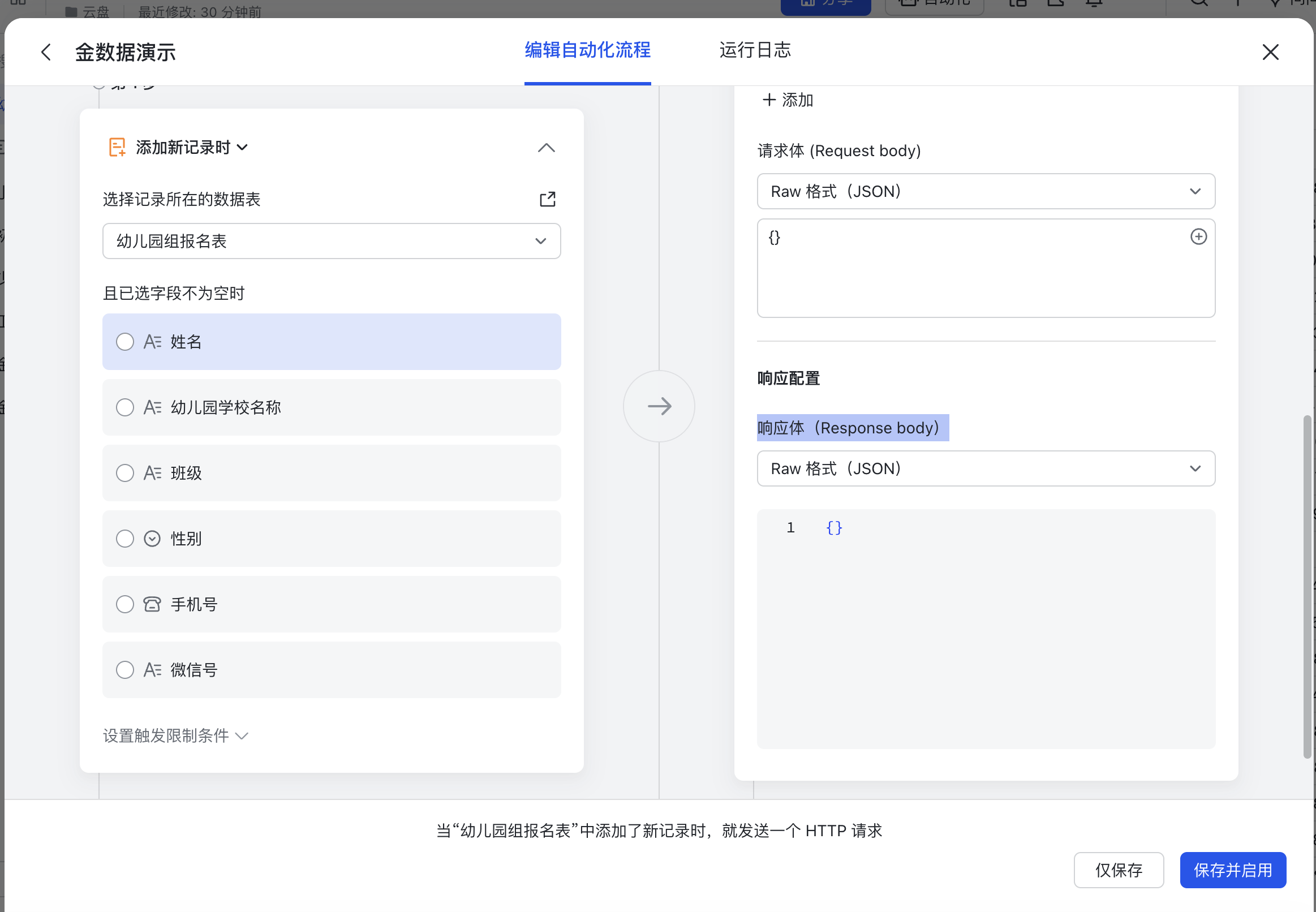Click the single-select icon next to 性别
Image resolution: width=1316 pixels, height=912 pixels.
click(x=152, y=538)
